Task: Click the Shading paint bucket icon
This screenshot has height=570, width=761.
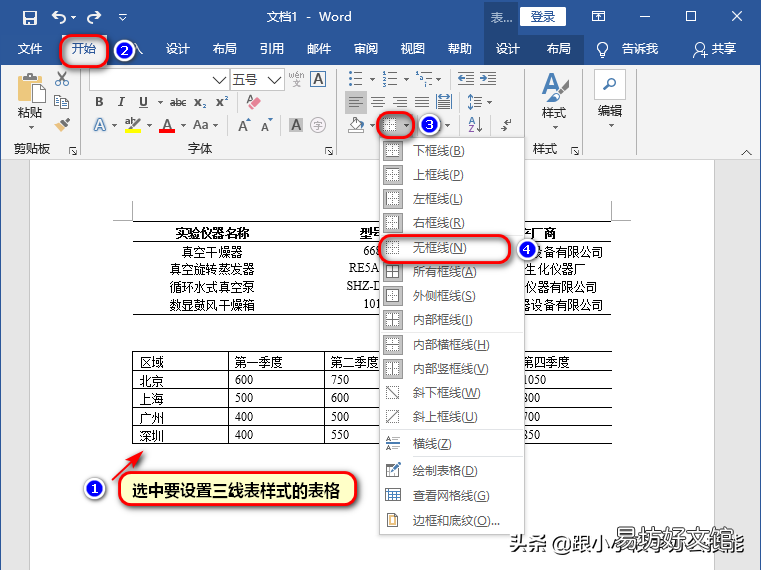Action: 357,125
